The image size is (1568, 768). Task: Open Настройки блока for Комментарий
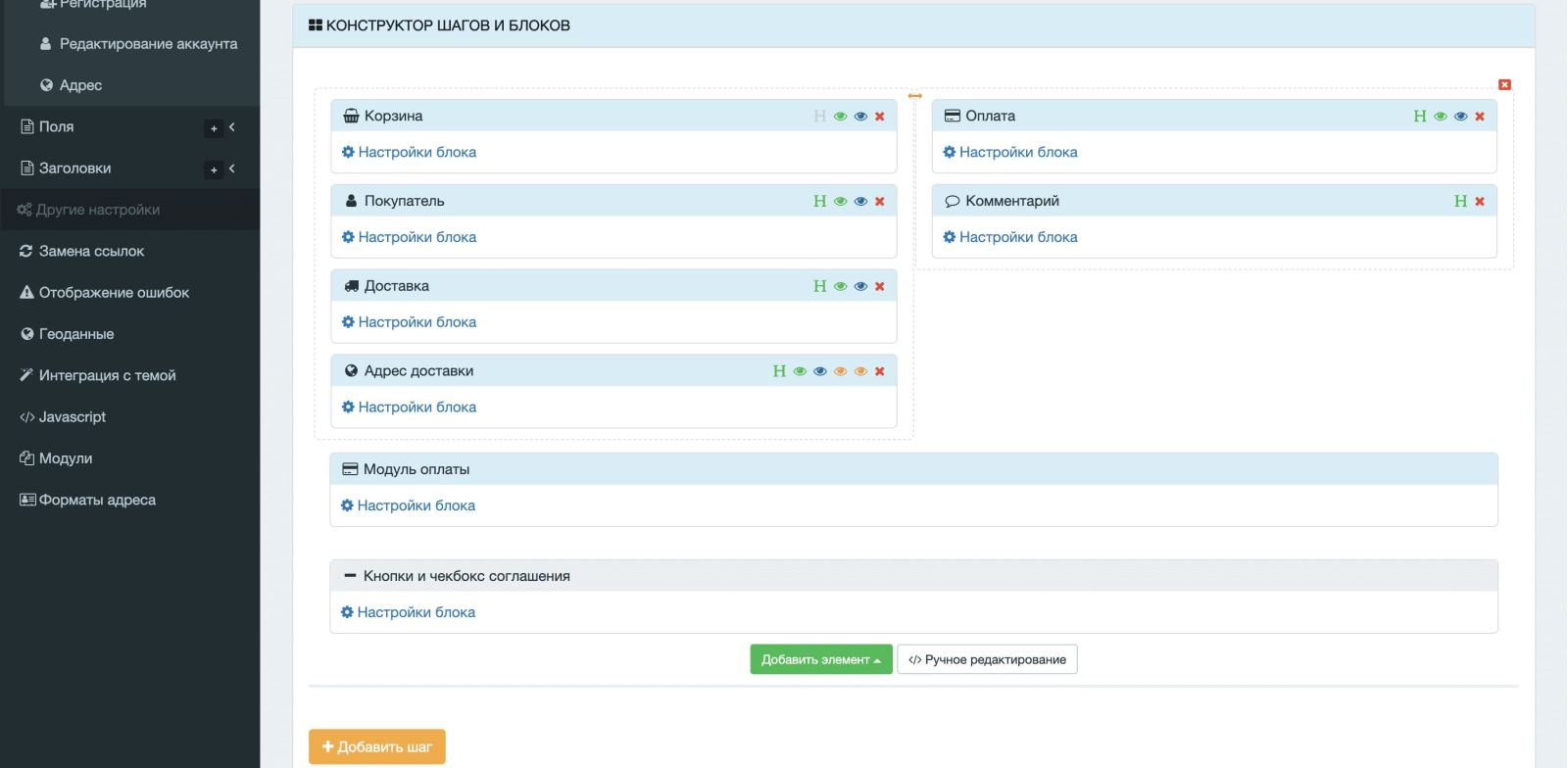(1009, 237)
